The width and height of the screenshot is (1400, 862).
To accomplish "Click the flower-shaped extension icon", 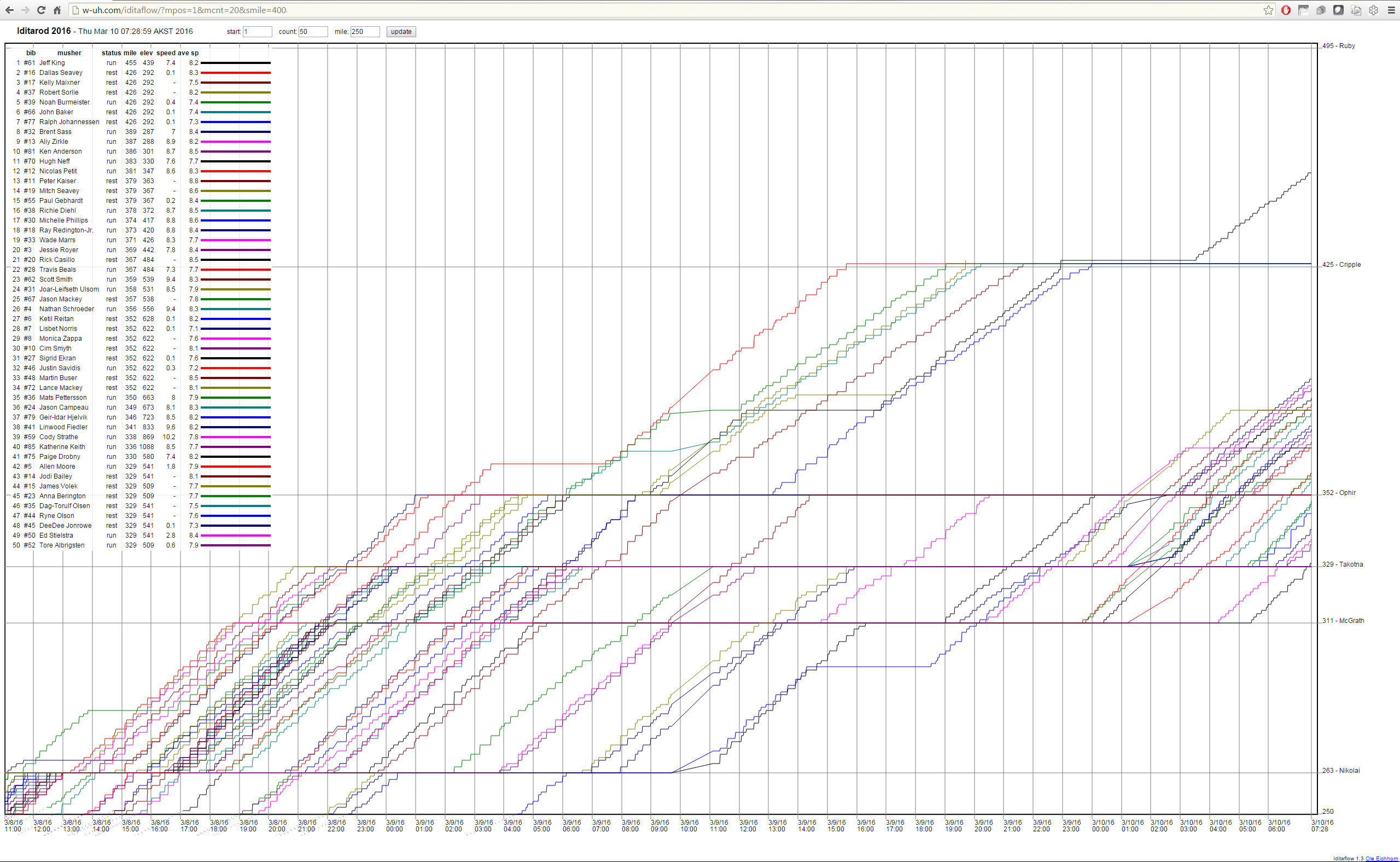I will click(x=1373, y=10).
